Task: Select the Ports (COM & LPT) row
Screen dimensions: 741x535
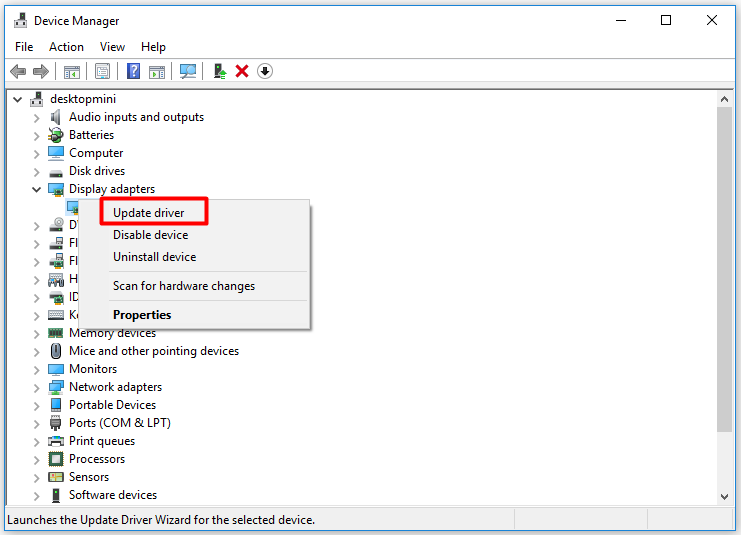Action: [120, 423]
